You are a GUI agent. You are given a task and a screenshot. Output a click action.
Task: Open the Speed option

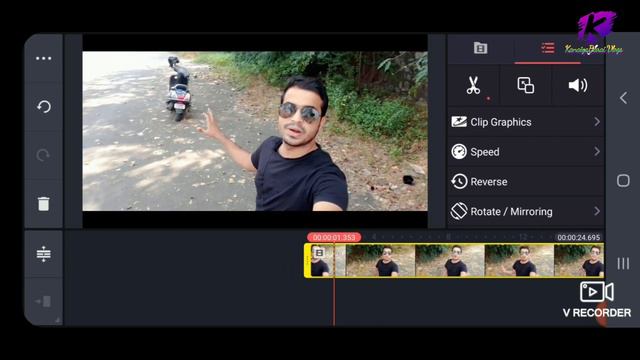(526, 152)
